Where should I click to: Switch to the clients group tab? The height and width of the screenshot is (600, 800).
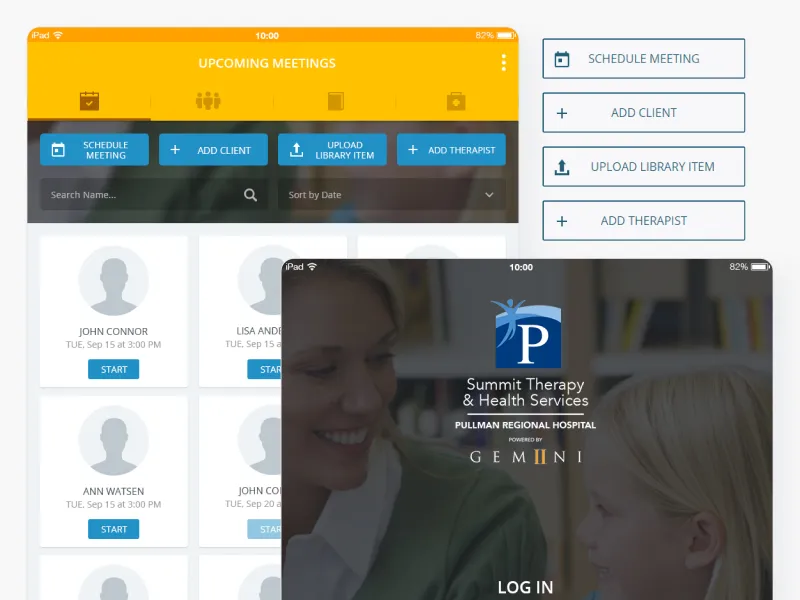208,101
